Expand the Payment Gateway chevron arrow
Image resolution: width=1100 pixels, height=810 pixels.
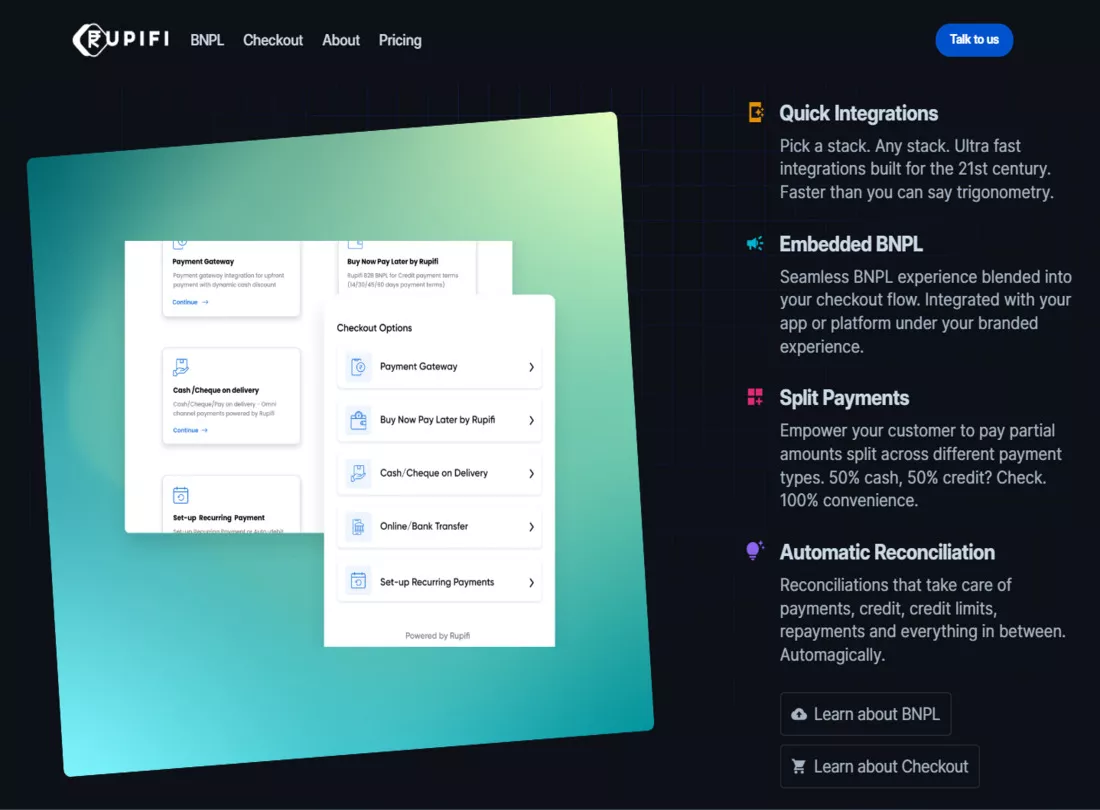point(531,367)
